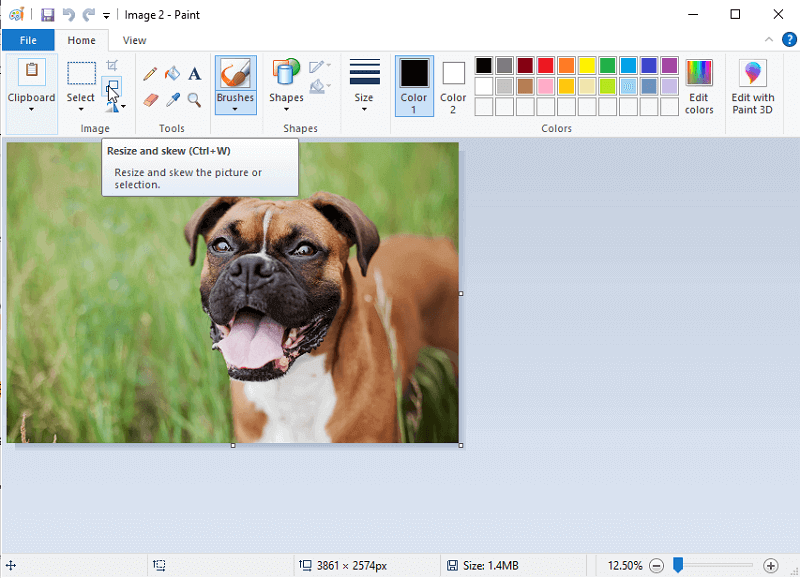Image resolution: width=800 pixels, height=578 pixels.
Task: Activate the Magnifier tool
Action: pos(194,99)
